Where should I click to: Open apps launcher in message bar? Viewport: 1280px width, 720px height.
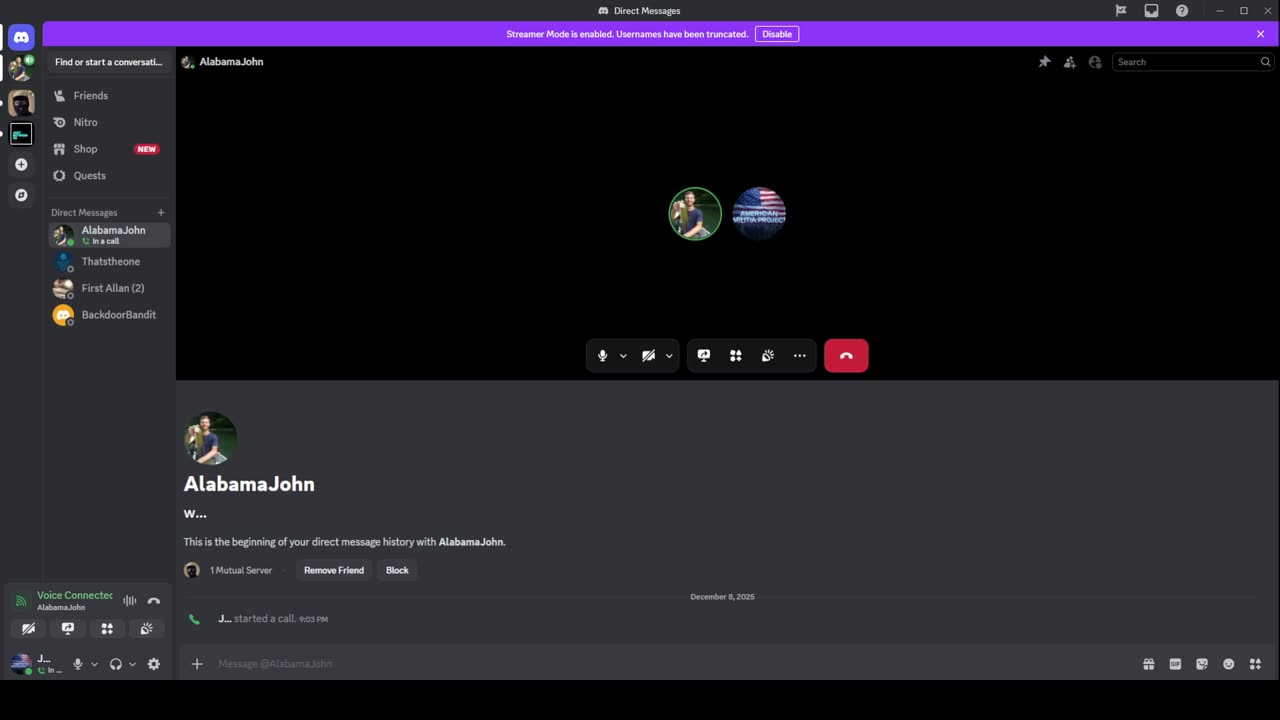[x=1256, y=664]
